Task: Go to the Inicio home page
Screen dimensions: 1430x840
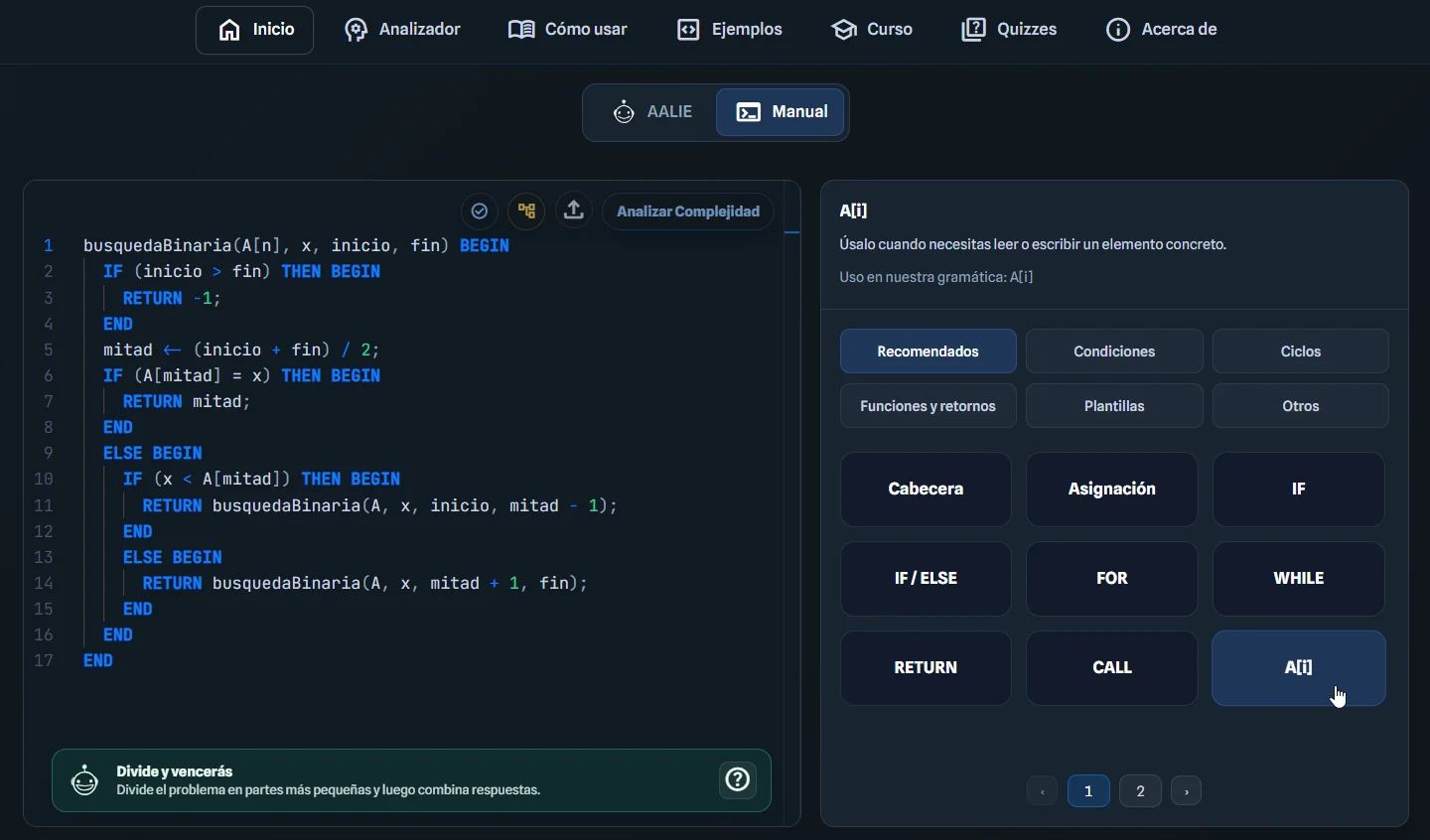Action: point(255,30)
